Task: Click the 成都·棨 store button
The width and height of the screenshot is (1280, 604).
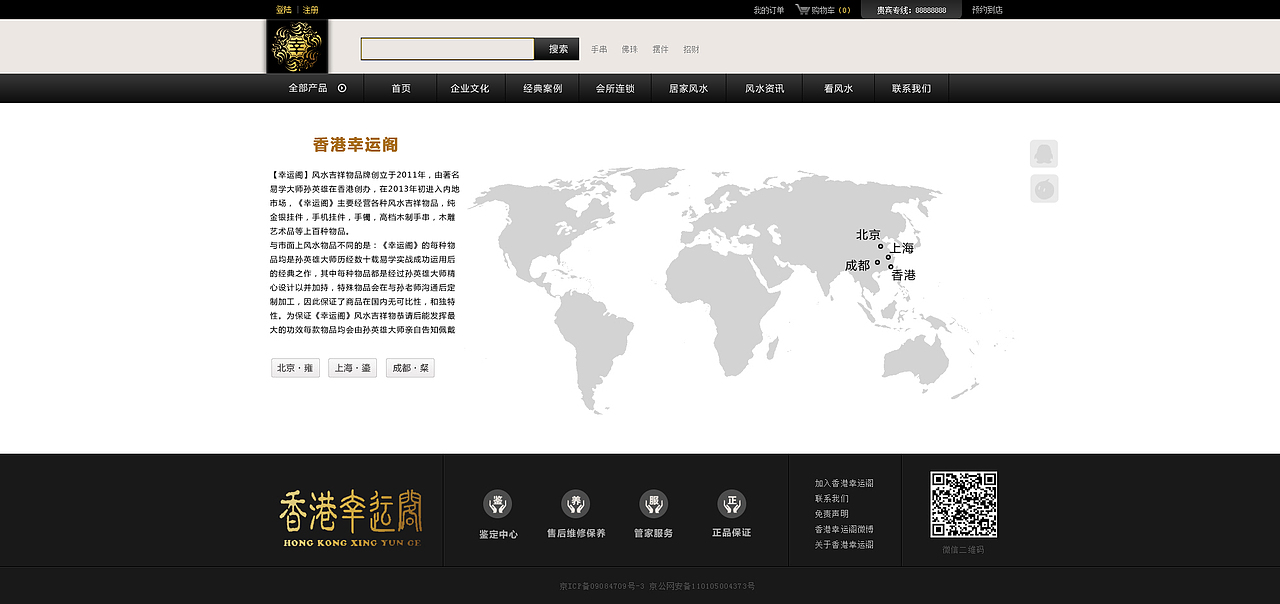Action: point(410,368)
